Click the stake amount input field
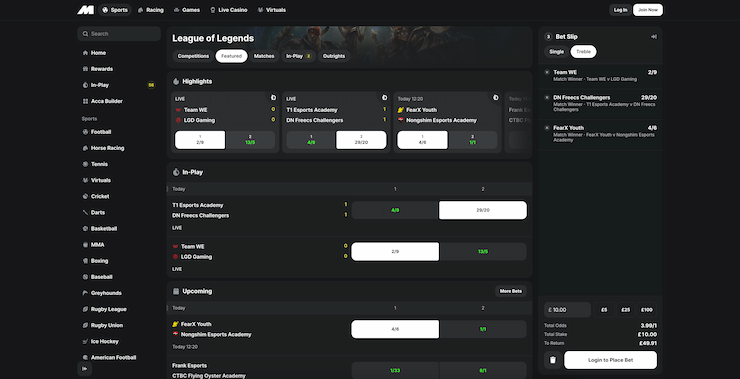Screen dimensions: 740x379 pyautogui.click(x=567, y=310)
